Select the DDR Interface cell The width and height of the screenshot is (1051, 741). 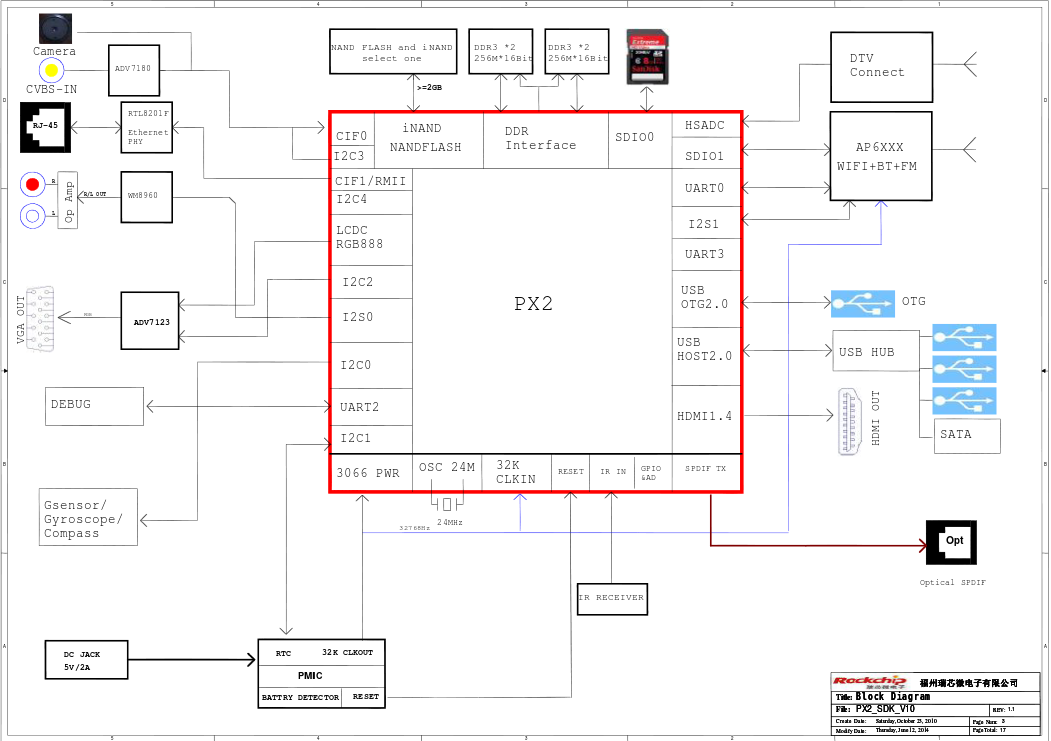coord(546,139)
